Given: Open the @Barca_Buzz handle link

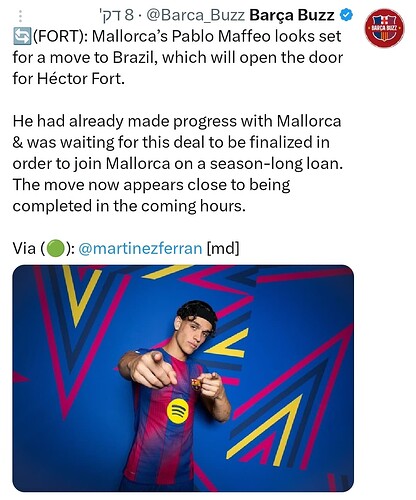Looking at the screenshot, I should (x=196, y=15).
